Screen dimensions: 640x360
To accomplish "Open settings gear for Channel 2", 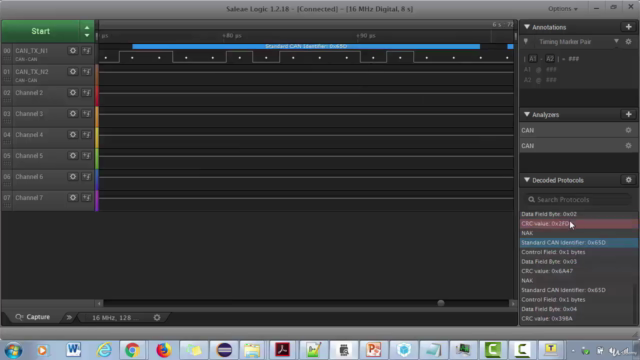I will 73,93.
